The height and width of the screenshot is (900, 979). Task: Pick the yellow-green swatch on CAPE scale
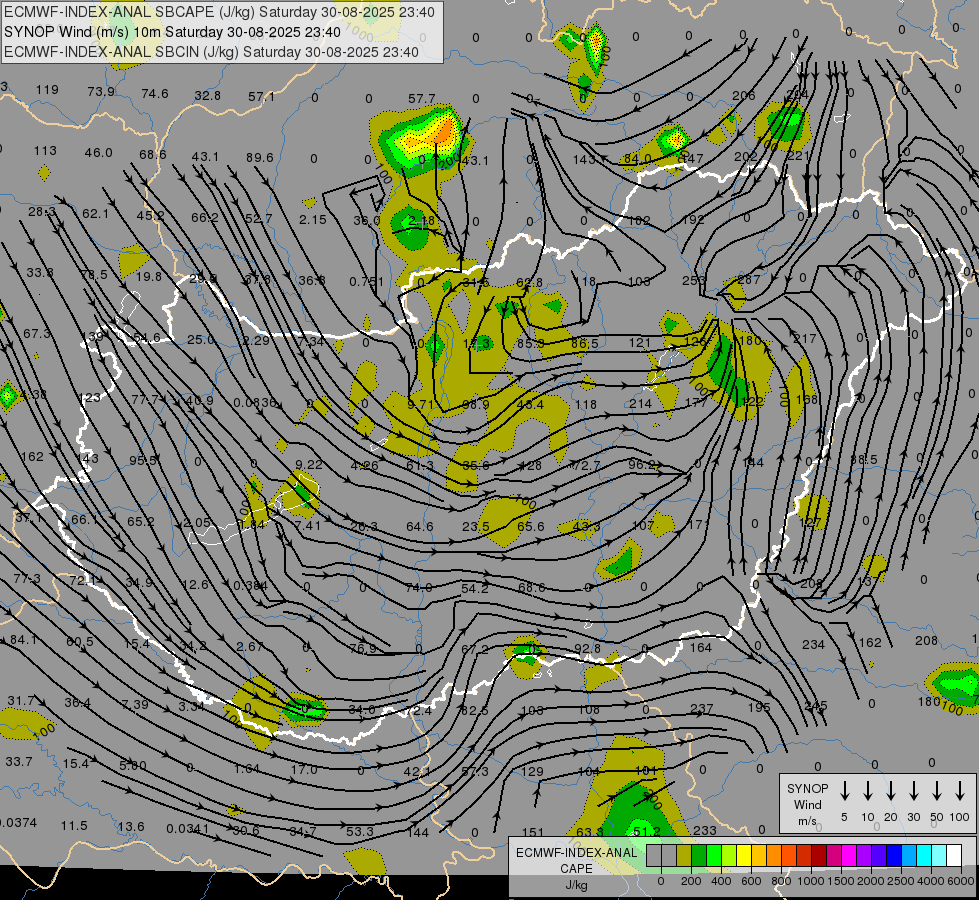pyautogui.click(x=729, y=855)
